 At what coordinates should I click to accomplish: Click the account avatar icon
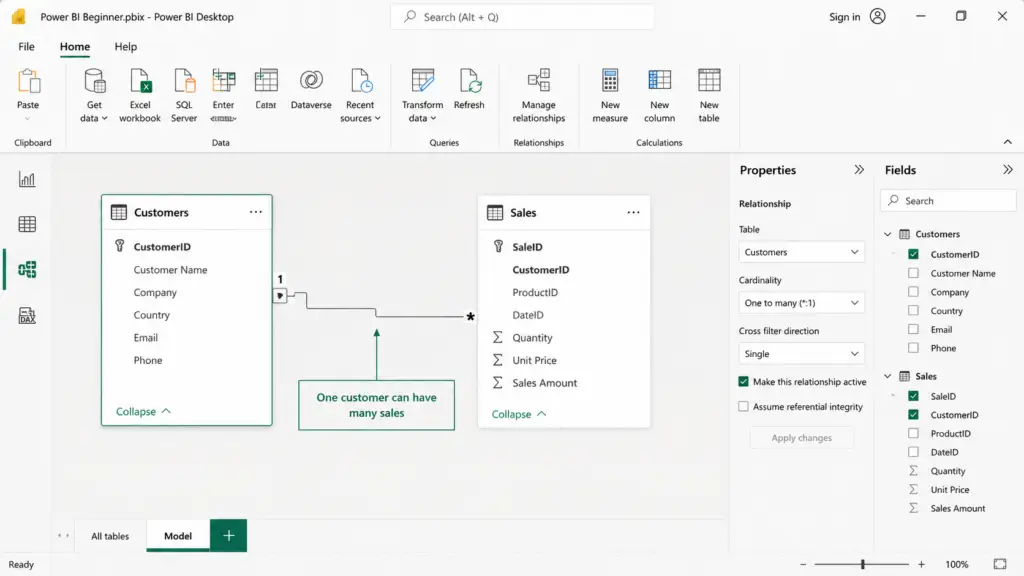[x=878, y=16]
